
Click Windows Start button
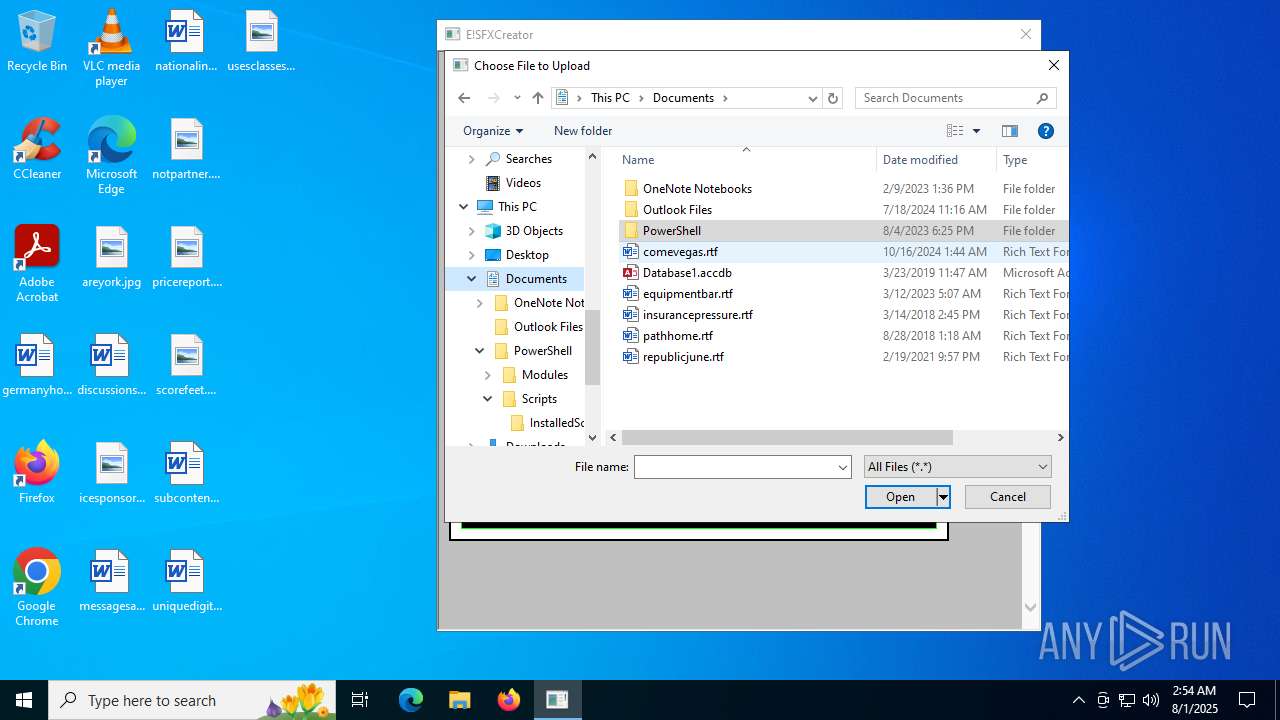coord(24,700)
